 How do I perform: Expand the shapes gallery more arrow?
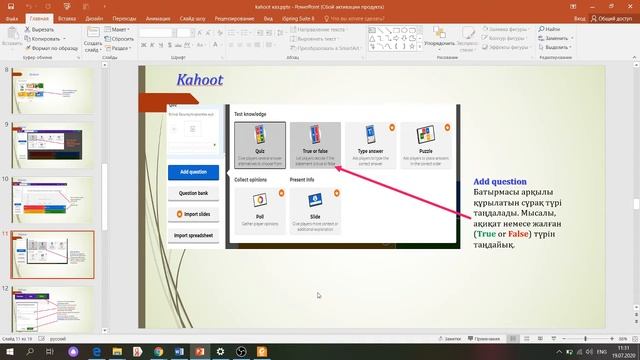(x=420, y=47)
